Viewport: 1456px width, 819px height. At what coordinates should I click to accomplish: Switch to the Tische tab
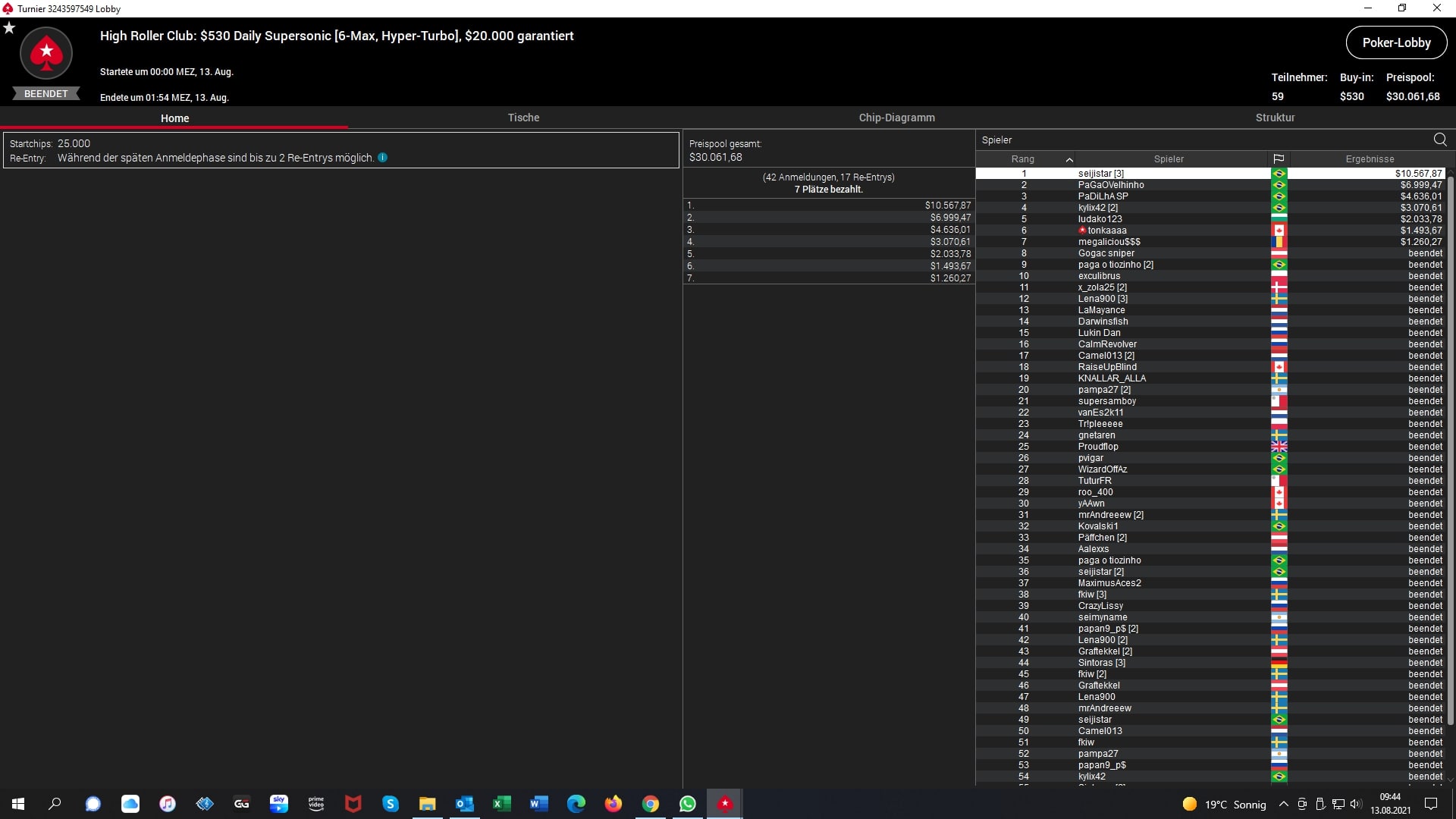point(523,118)
